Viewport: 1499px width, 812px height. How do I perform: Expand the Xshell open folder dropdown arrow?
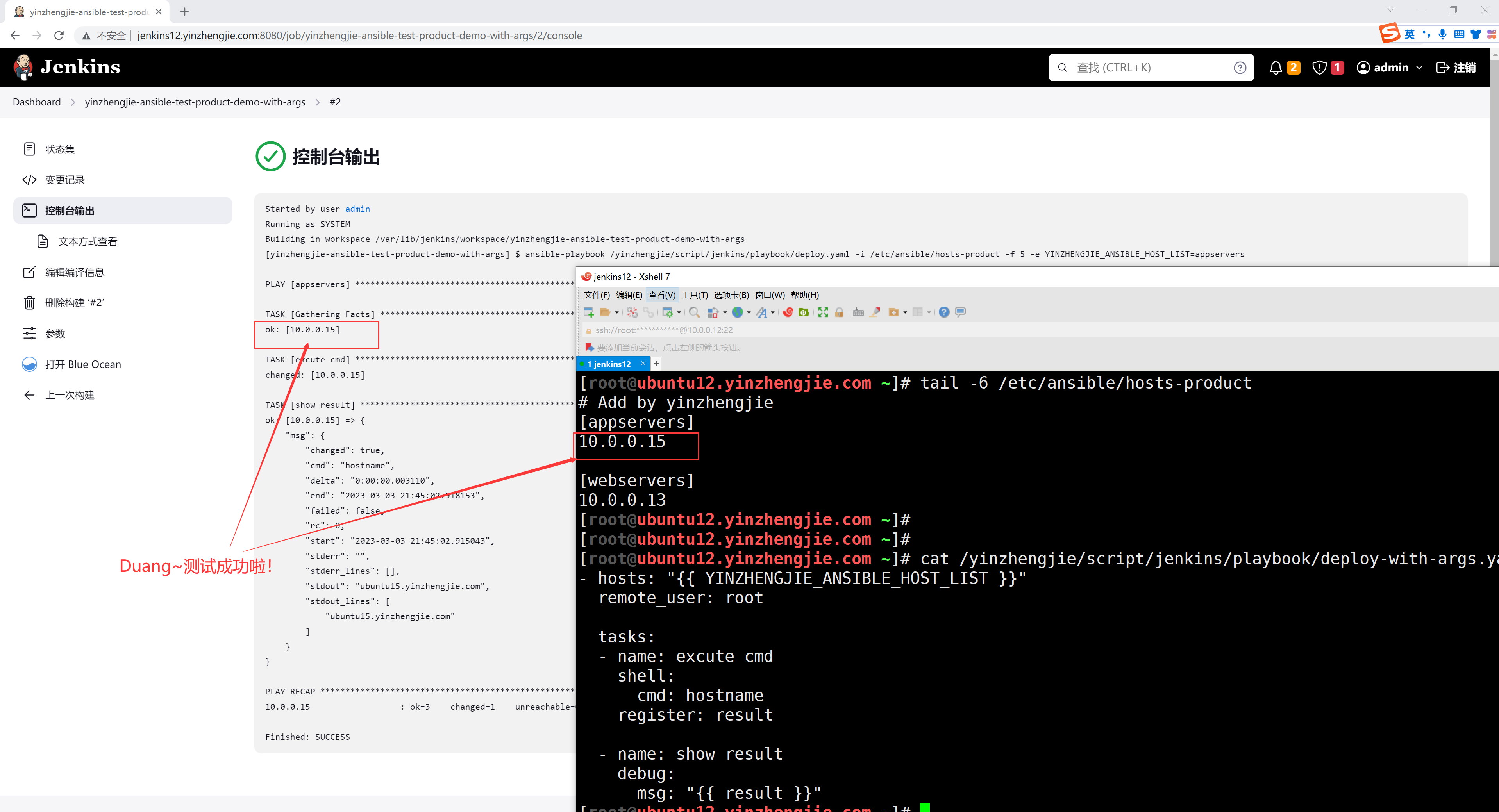click(x=617, y=312)
